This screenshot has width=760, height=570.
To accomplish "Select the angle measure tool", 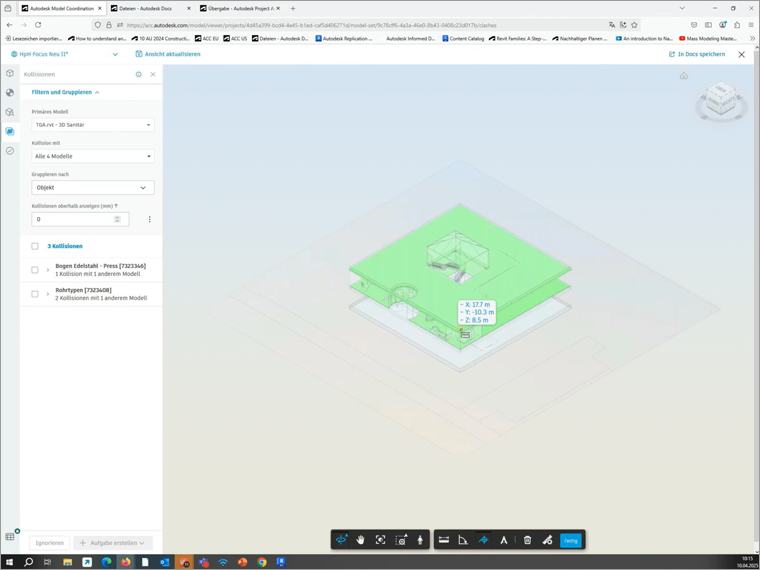I will coord(463,540).
